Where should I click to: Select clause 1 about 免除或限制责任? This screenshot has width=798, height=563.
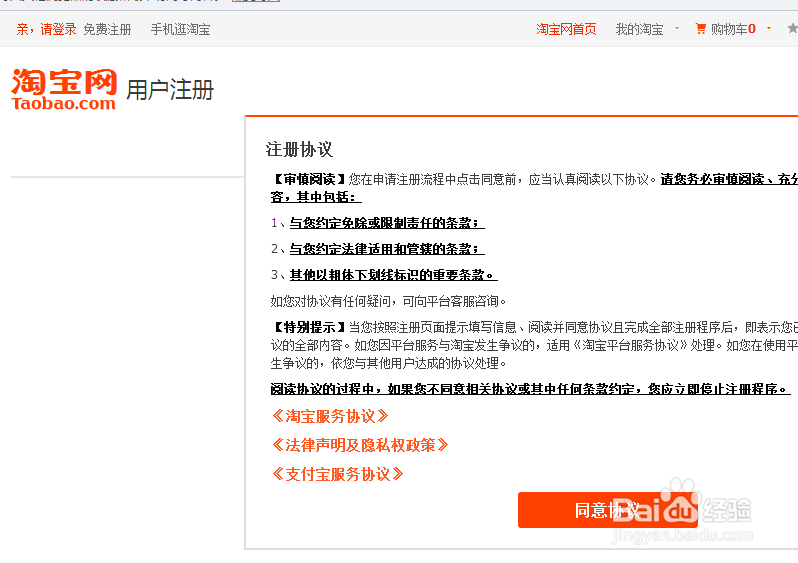[x=387, y=223]
